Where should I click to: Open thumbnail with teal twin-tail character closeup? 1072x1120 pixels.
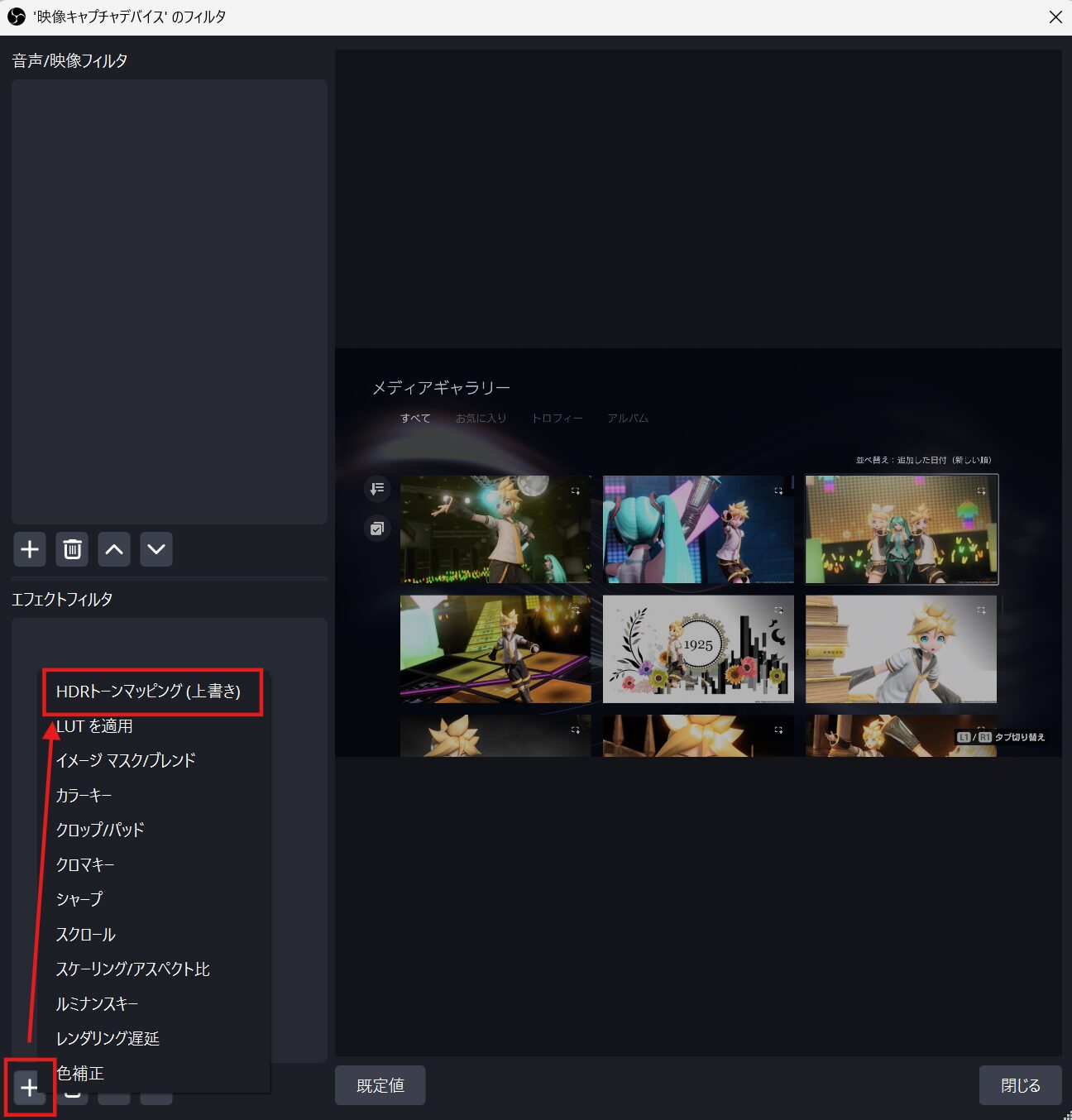698,529
